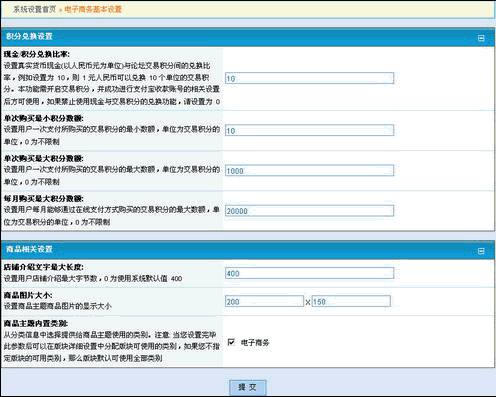496x397 pixels.
Task: Select the 电子商务基本设置 breadcrumb item
Action: pos(93,9)
